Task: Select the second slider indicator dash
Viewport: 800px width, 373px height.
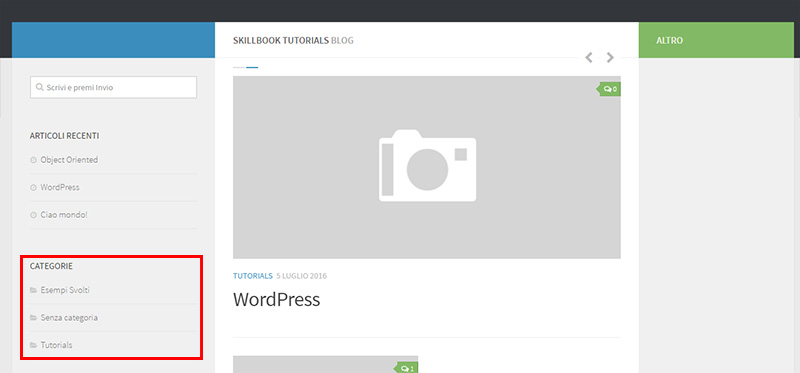Action: point(252,67)
